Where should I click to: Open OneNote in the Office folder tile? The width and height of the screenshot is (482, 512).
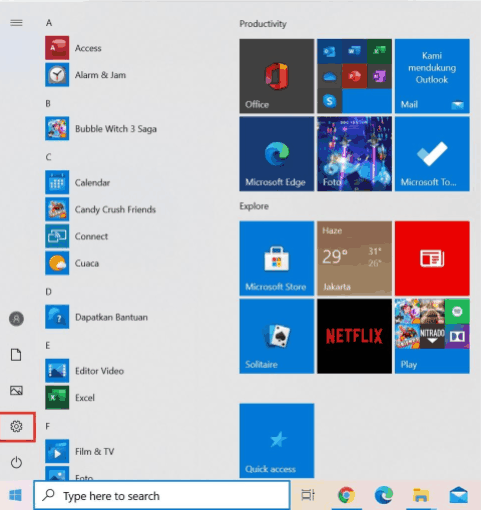379,76
